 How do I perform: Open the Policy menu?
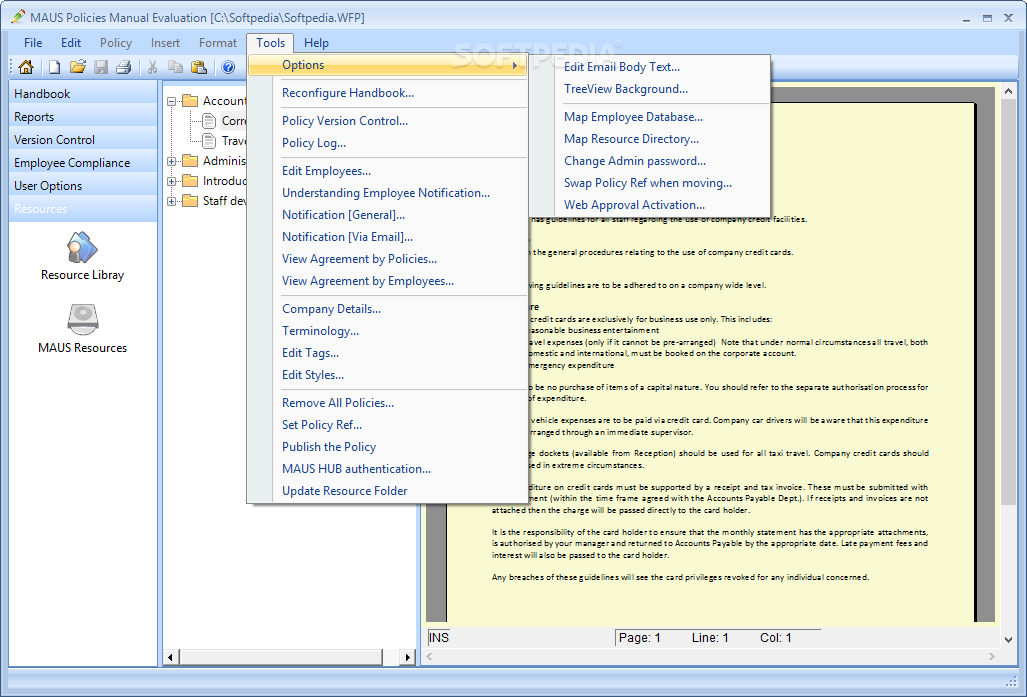click(x=116, y=43)
